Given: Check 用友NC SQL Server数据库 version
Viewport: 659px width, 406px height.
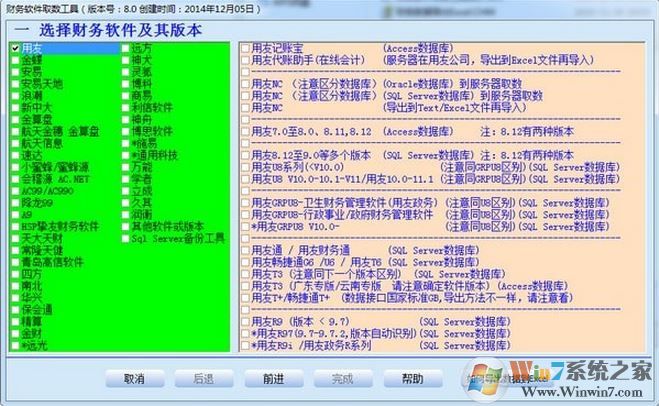Looking at the screenshot, I should click(x=245, y=96).
